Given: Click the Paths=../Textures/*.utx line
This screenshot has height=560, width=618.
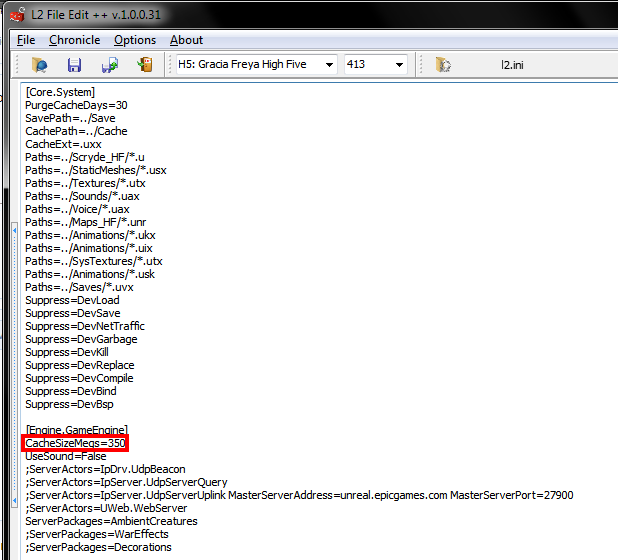Looking at the screenshot, I should pos(85,183).
